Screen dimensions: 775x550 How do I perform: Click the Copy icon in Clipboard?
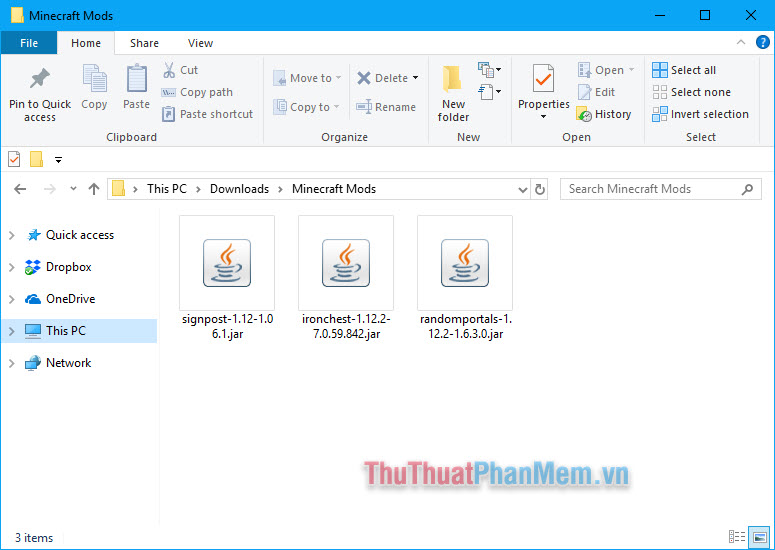point(94,79)
